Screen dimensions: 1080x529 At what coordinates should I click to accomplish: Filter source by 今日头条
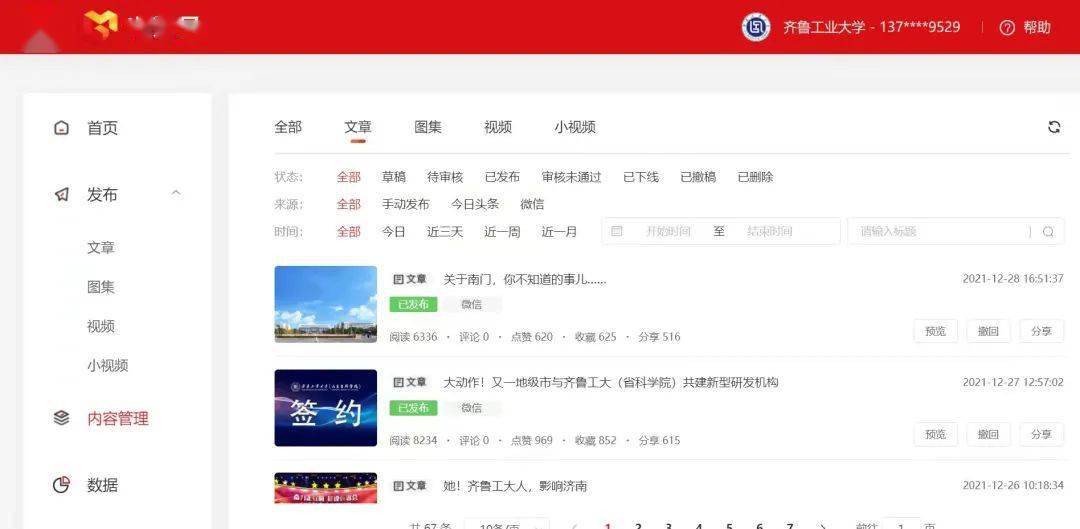475,205
